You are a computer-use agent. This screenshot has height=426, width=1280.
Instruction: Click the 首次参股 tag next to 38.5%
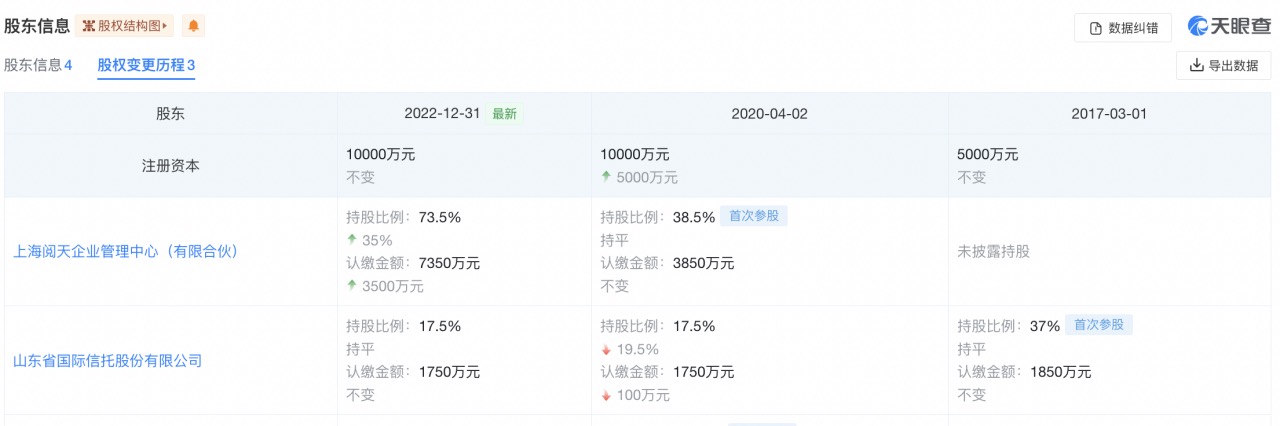[754, 216]
